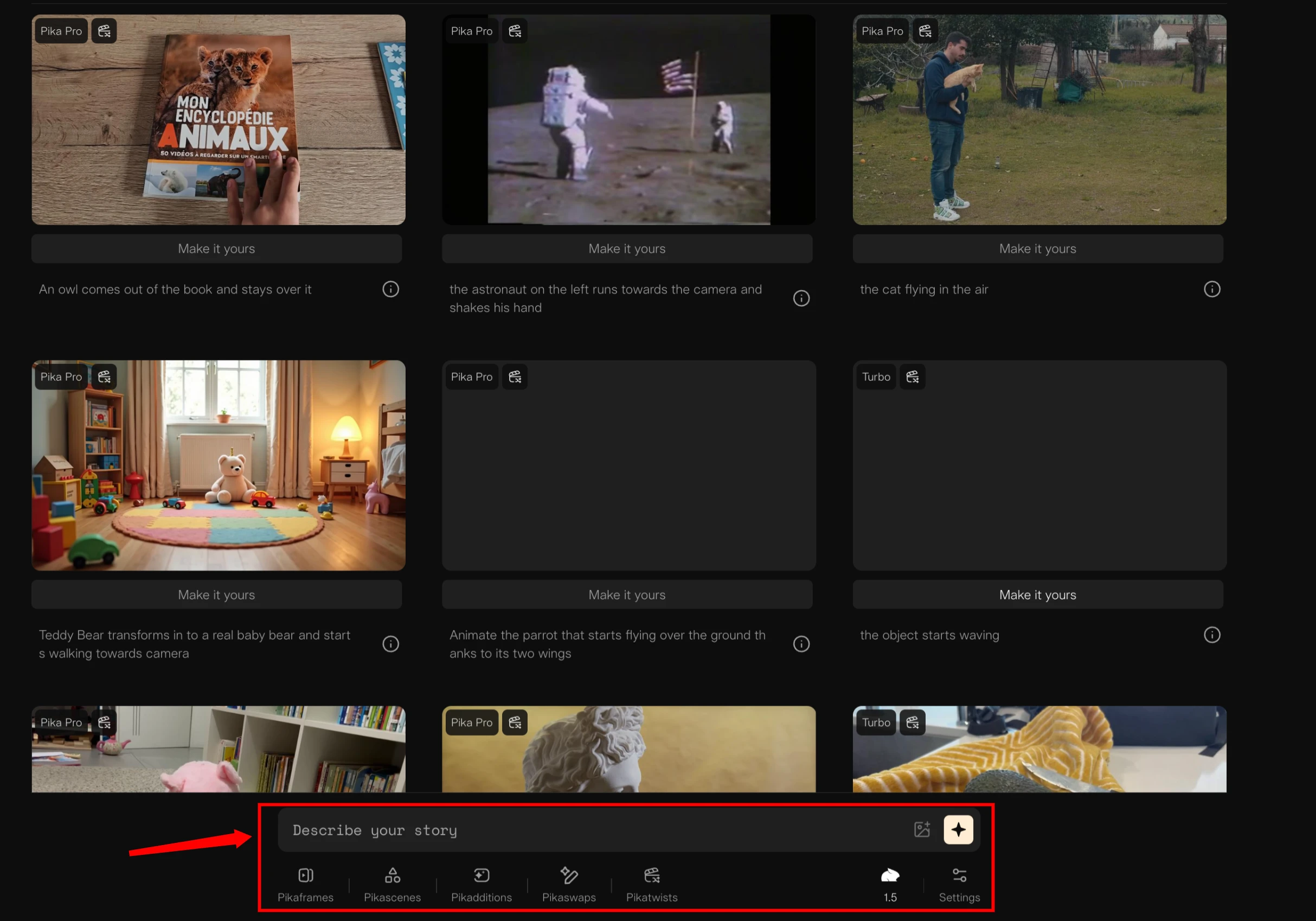Click Pika Pro badge on the teddy bear card

pos(61,377)
